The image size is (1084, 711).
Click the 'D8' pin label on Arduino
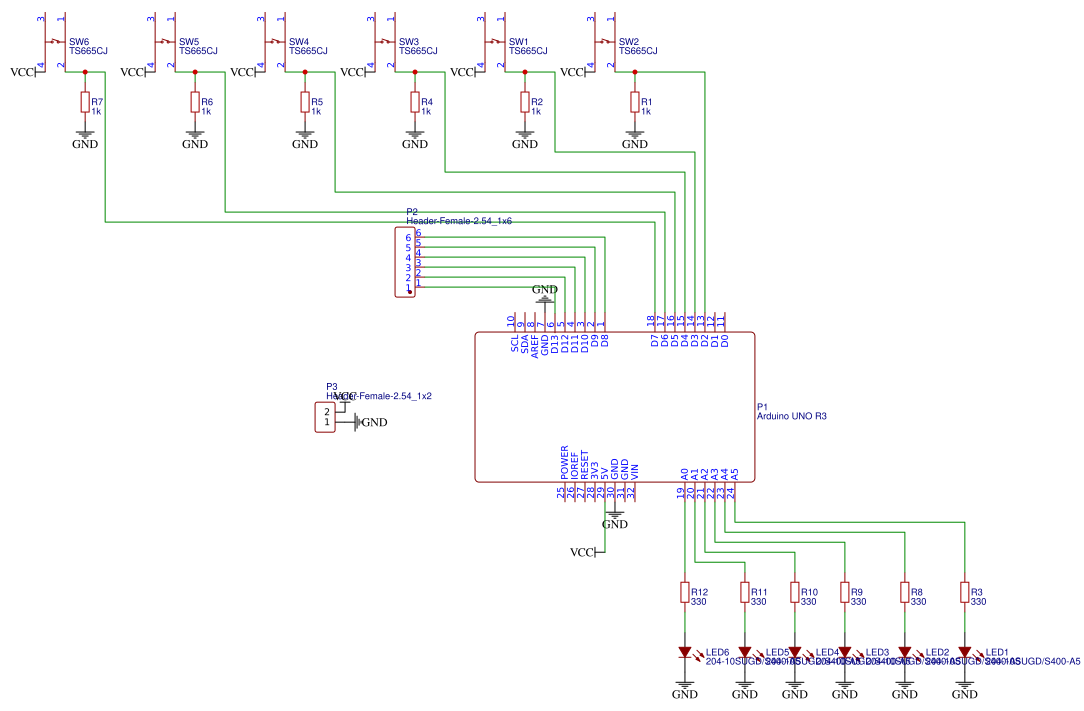point(605,341)
